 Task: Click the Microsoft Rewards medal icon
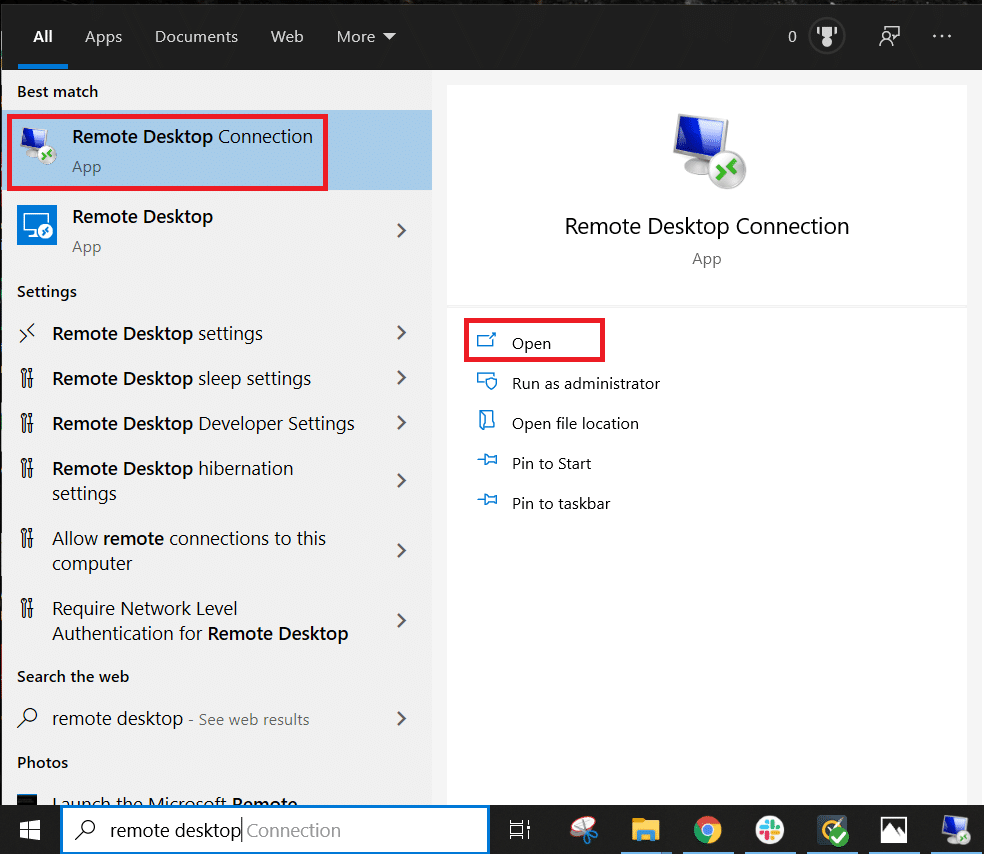point(826,36)
